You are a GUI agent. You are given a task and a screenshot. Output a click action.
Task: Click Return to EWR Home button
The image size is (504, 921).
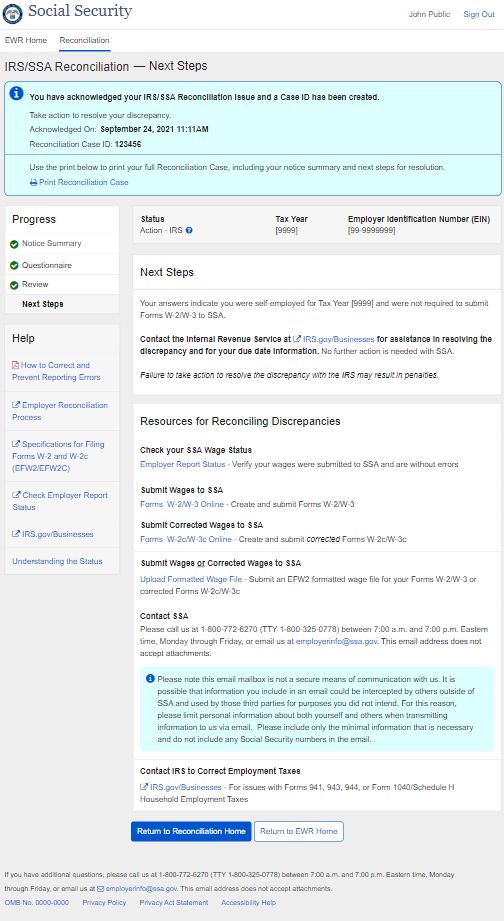click(x=298, y=831)
